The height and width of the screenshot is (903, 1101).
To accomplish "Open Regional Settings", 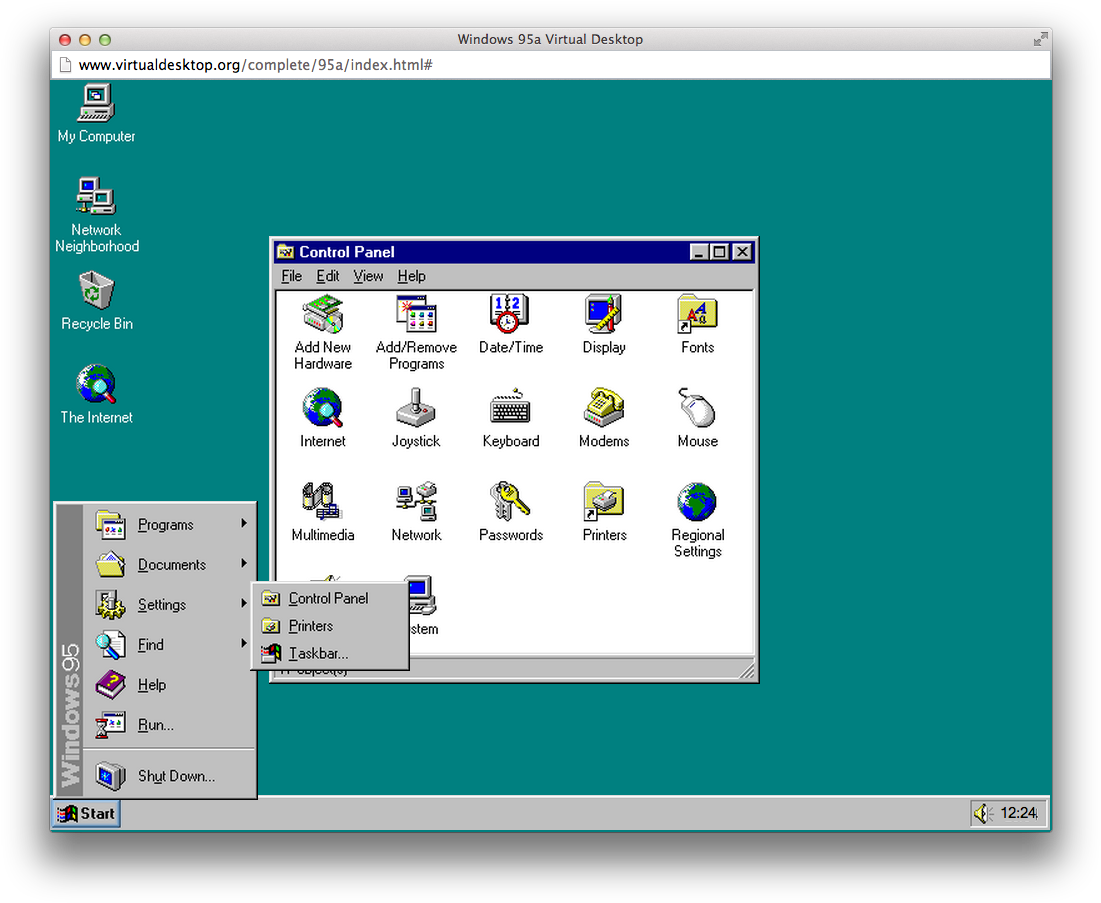I will [x=696, y=500].
